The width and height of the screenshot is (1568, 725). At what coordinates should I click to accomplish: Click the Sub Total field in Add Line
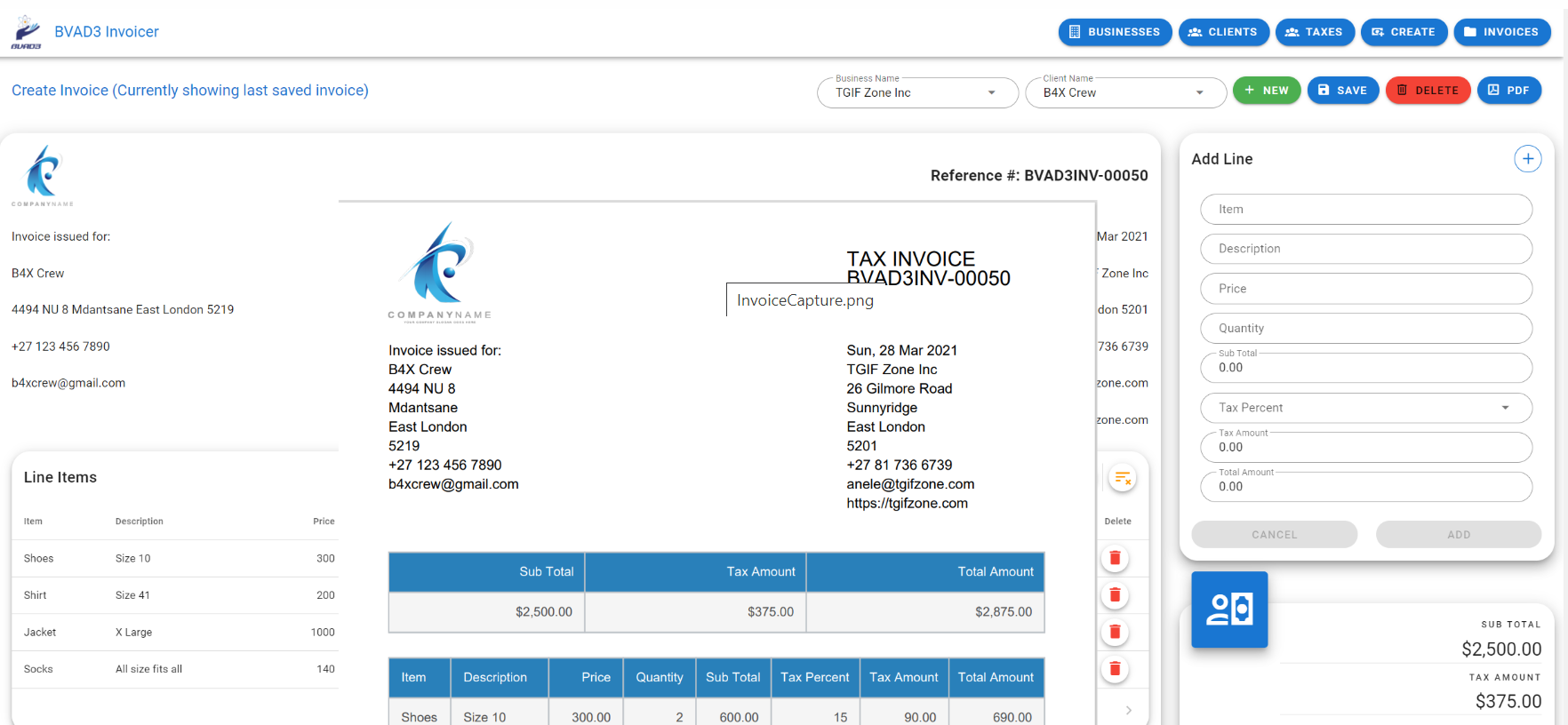pos(1366,368)
